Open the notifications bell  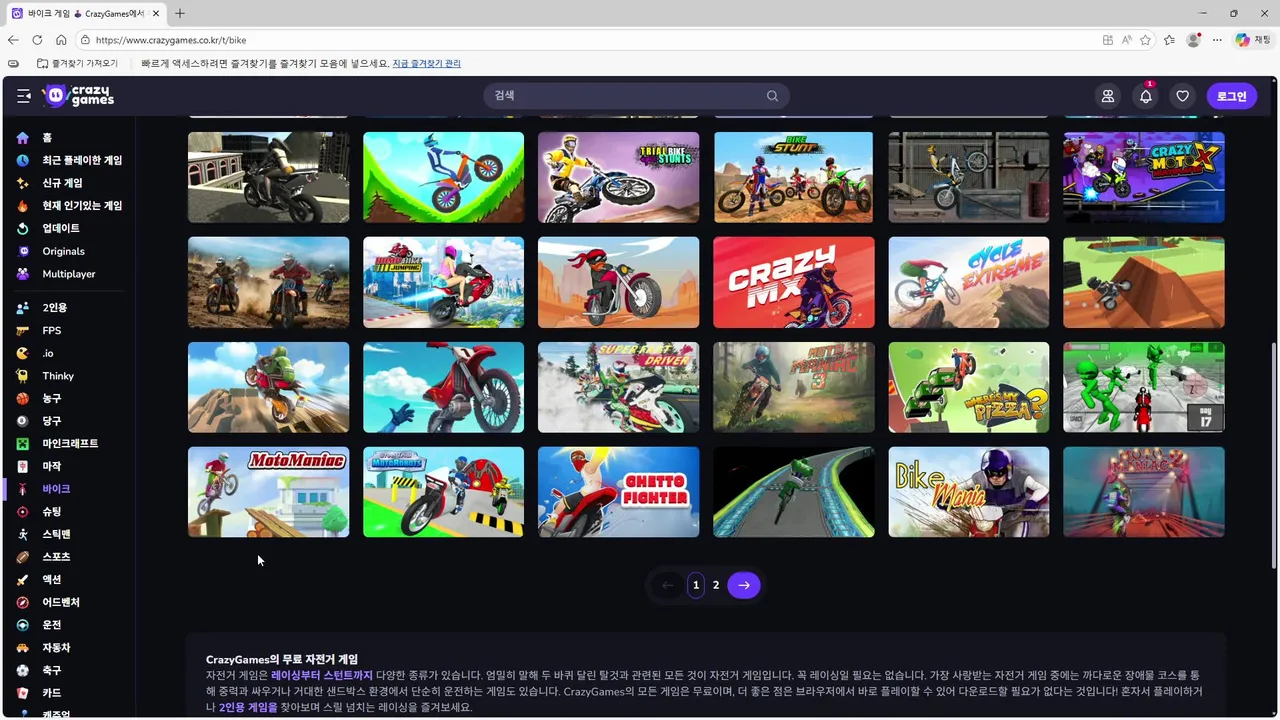tap(1146, 96)
